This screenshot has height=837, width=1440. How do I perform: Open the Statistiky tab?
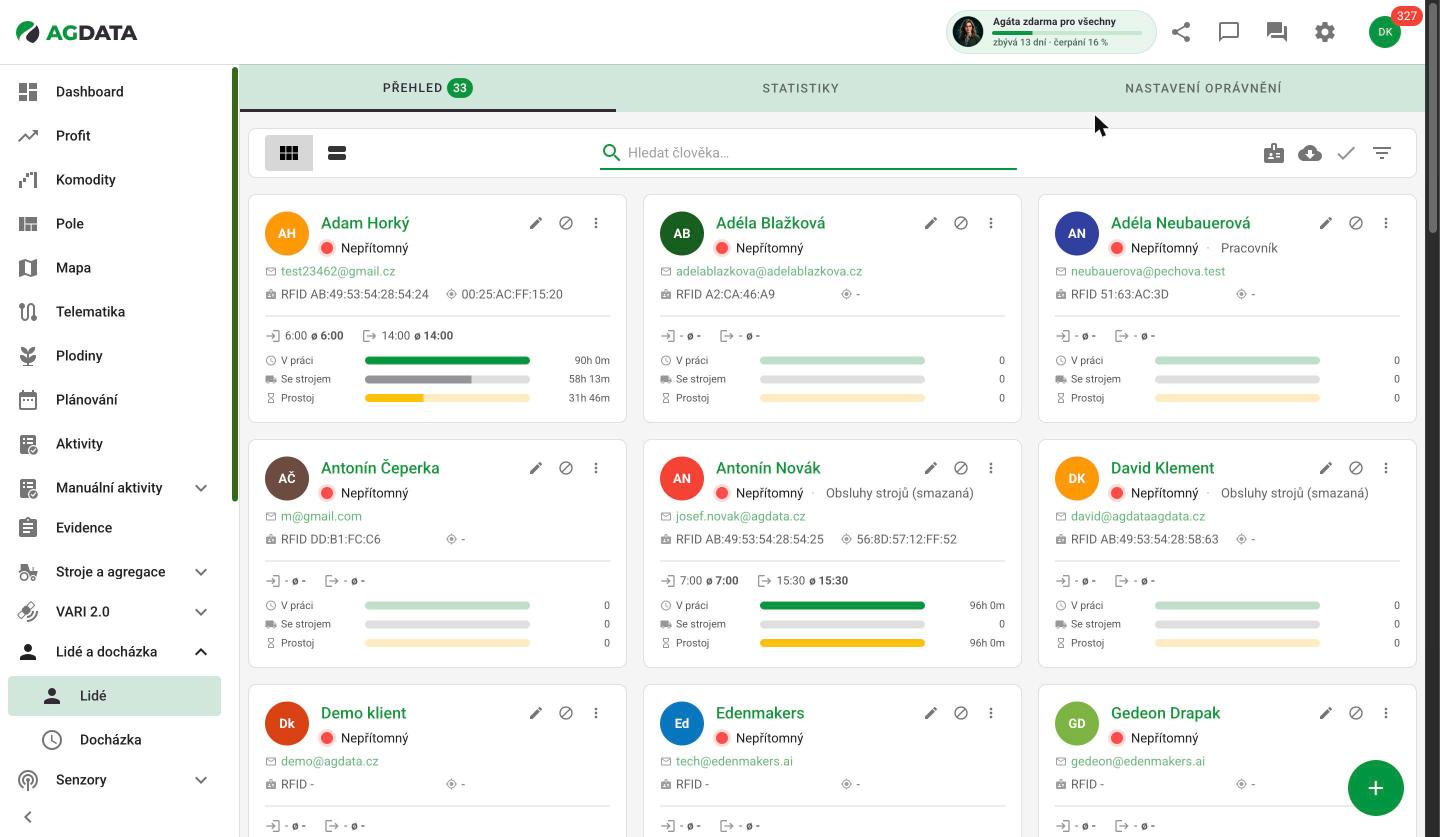tap(801, 88)
